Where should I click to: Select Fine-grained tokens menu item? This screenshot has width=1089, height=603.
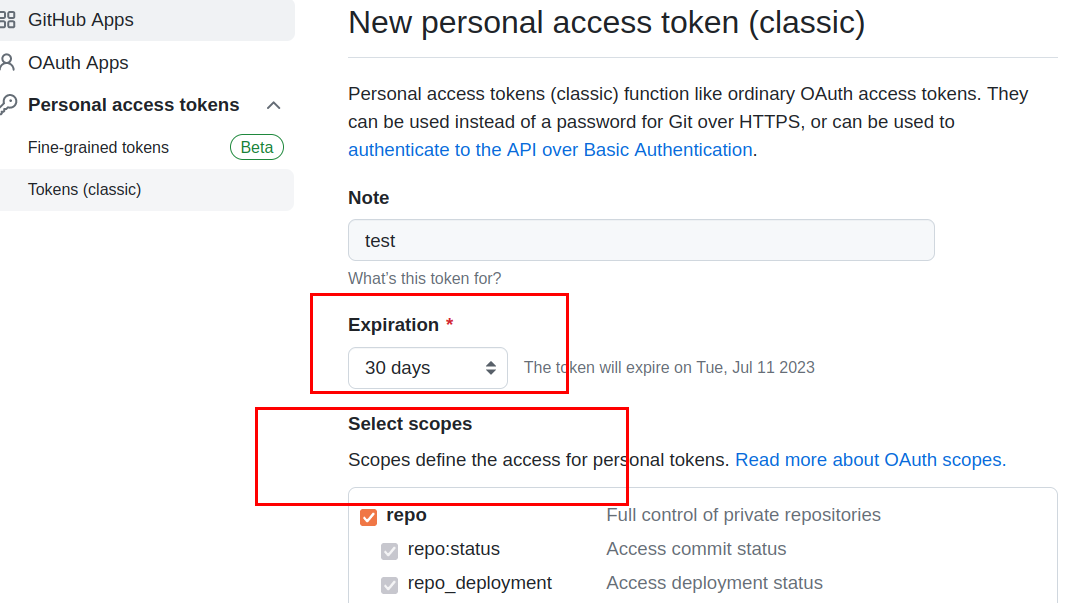(98, 148)
